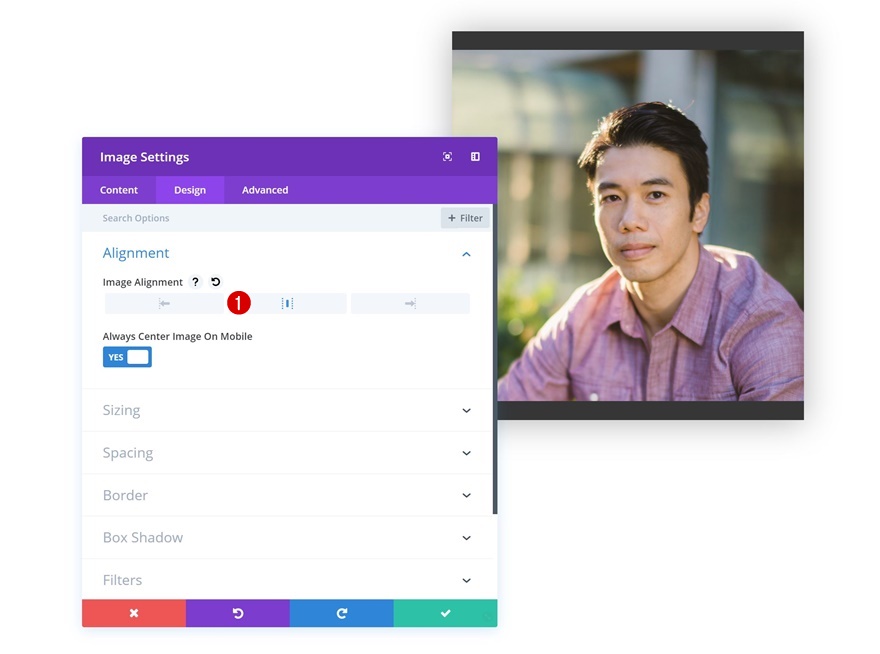The height and width of the screenshot is (654, 880).
Task: Redo change with blue footer button
Action: [342, 613]
